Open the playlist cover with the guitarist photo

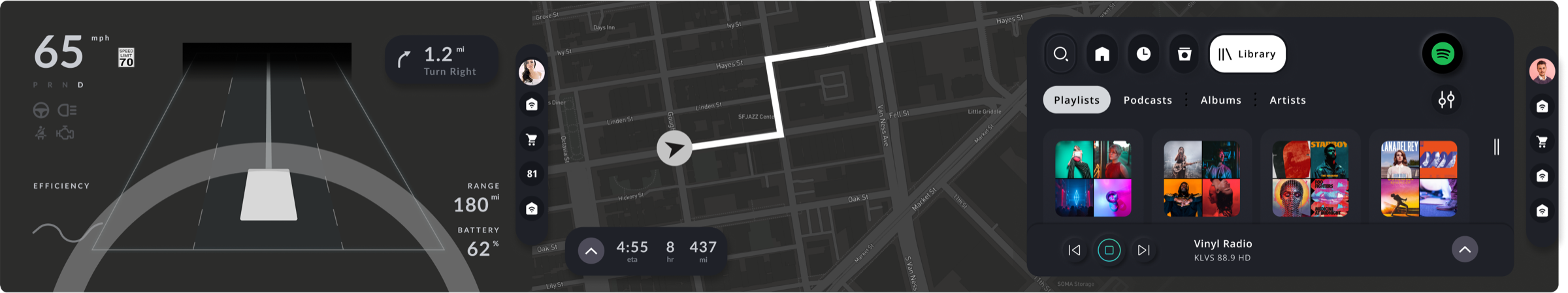pos(1201,178)
